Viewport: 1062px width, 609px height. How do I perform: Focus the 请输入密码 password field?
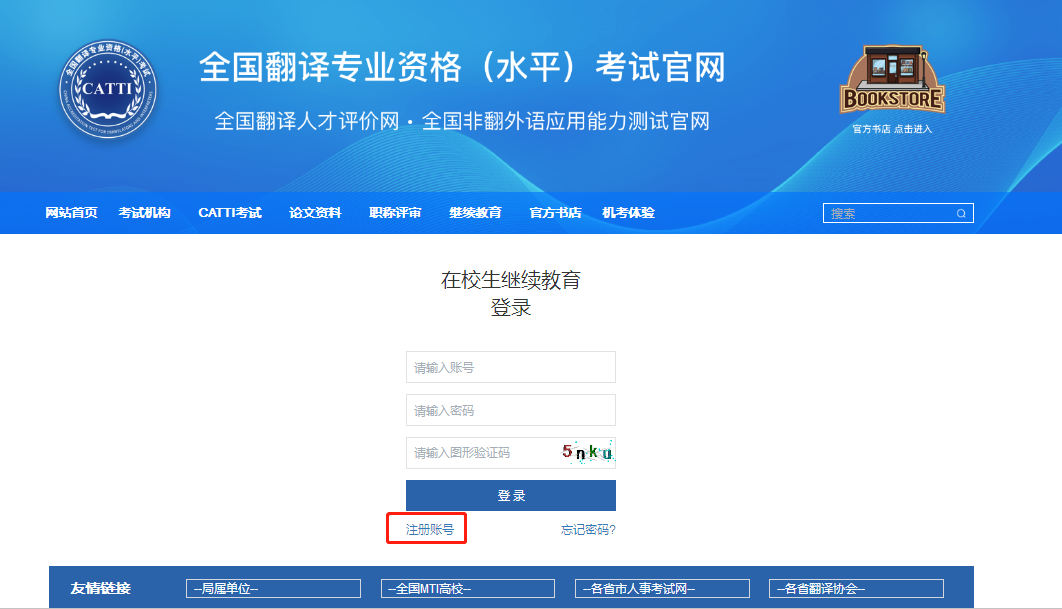coord(510,410)
